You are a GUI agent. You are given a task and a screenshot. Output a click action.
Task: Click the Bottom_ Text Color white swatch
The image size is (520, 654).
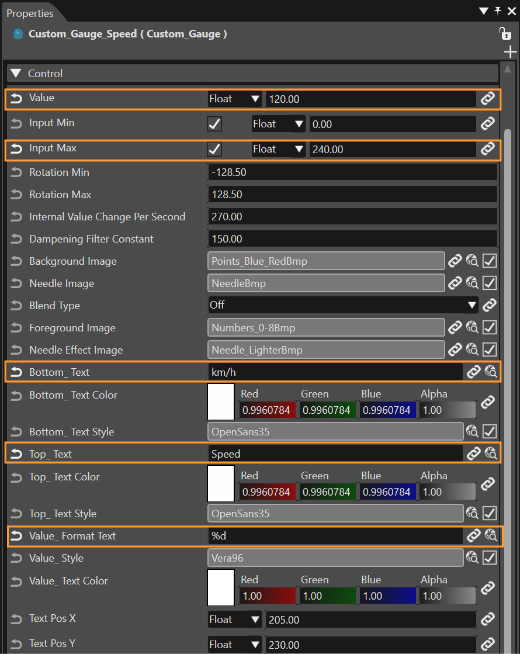point(221,402)
